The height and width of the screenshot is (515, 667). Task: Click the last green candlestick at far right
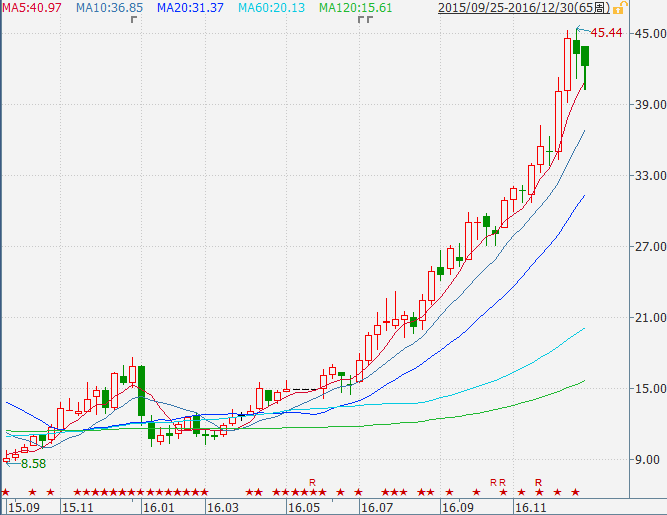(x=585, y=56)
